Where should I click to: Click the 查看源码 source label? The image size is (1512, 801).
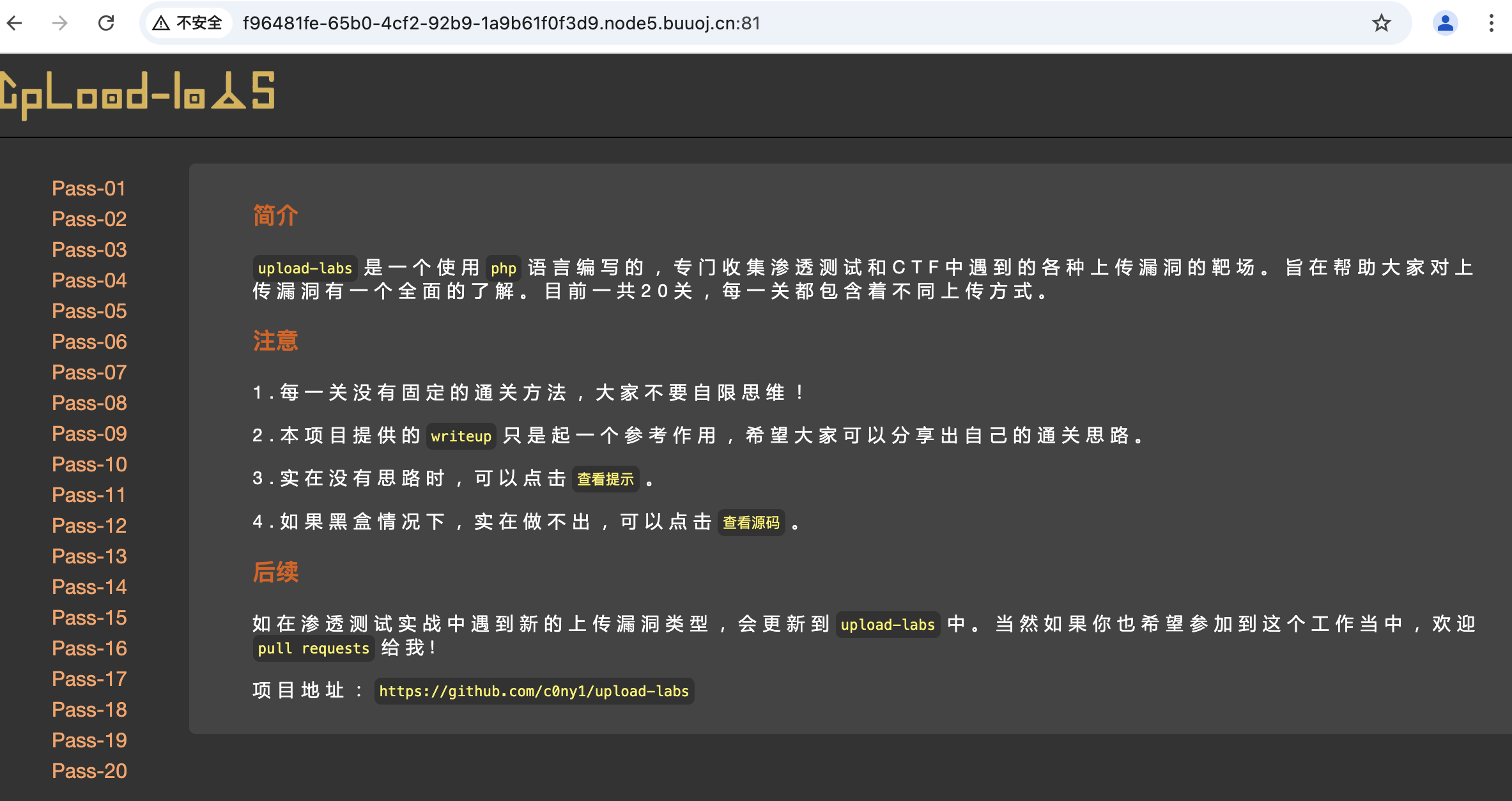pos(751,523)
